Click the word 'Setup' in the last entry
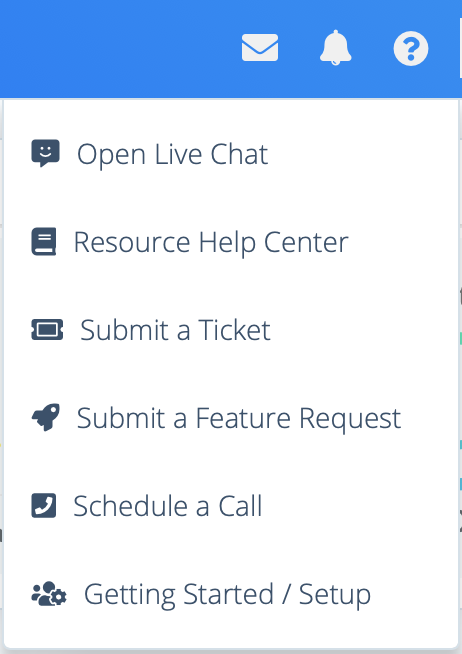The image size is (462, 654). [335, 595]
